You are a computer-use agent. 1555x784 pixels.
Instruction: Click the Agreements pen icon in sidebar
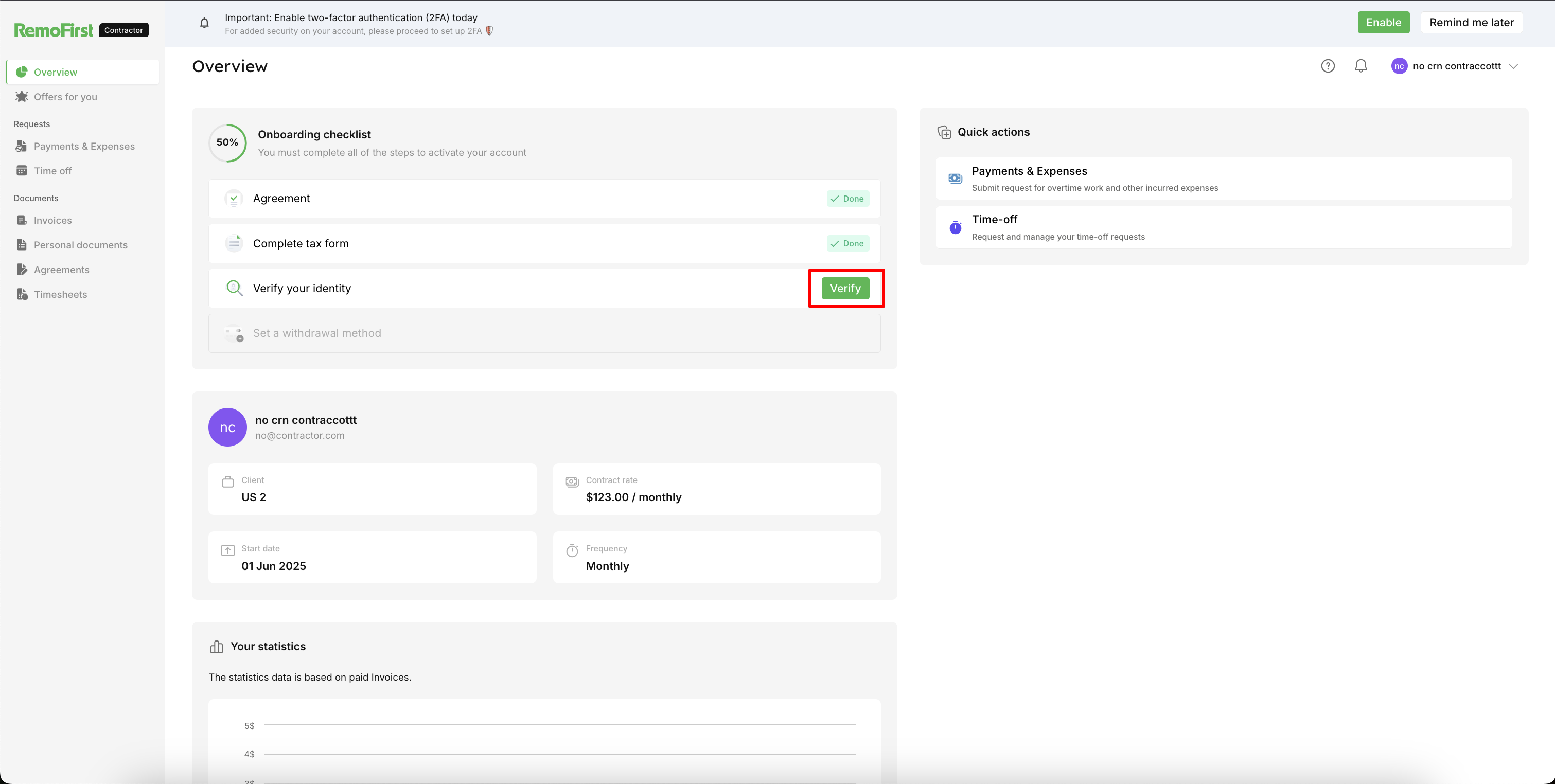(x=22, y=270)
